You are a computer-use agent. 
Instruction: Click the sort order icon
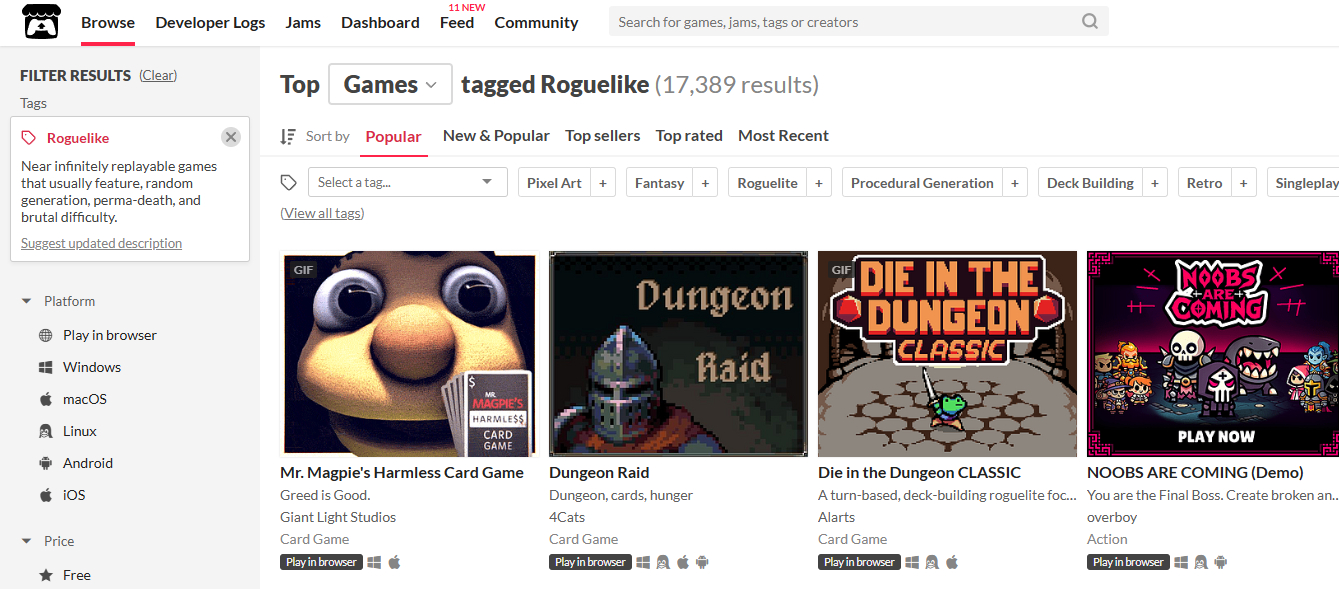[x=288, y=136]
